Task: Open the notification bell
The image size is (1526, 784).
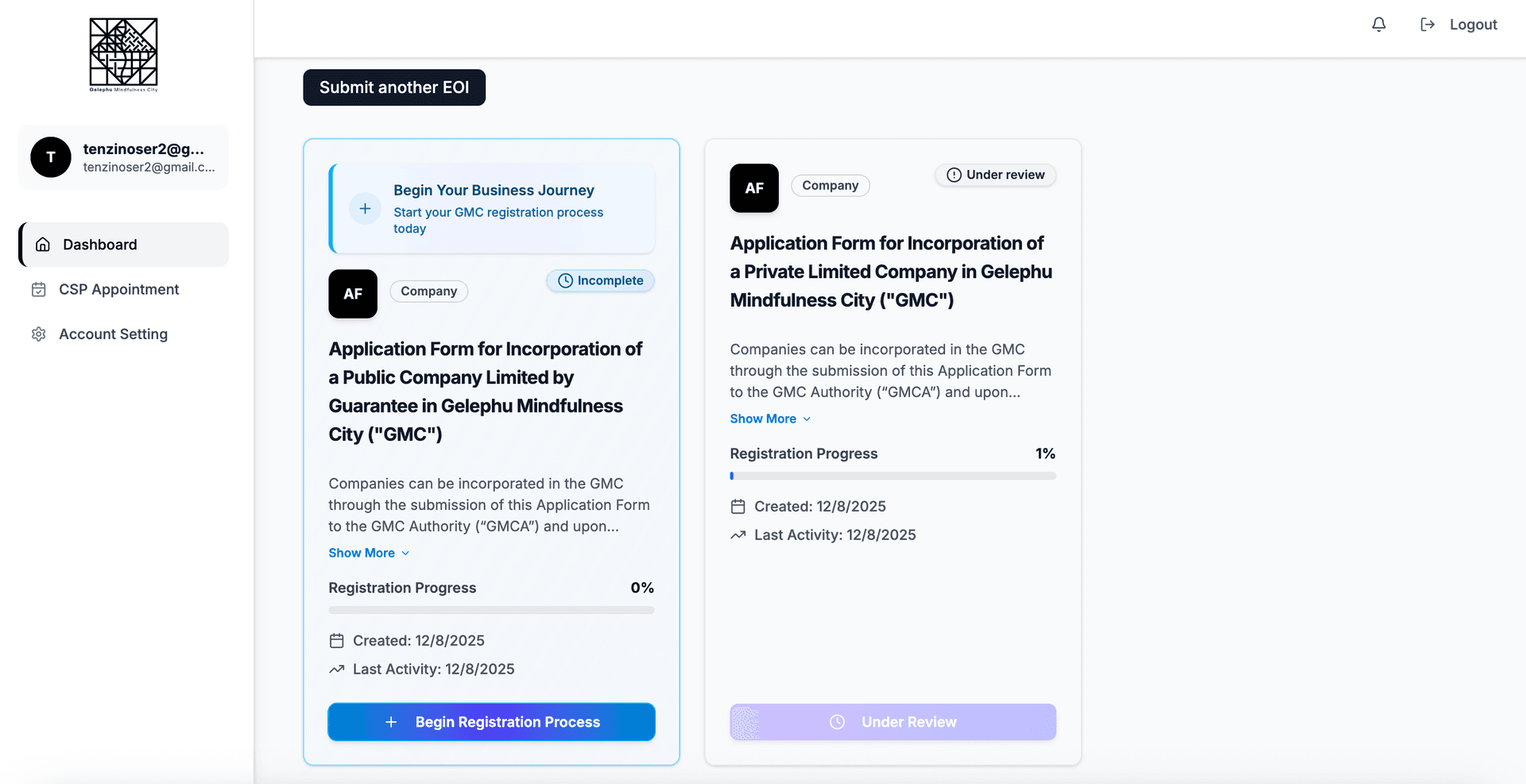Action: pyautogui.click(x=1377, y=24)
